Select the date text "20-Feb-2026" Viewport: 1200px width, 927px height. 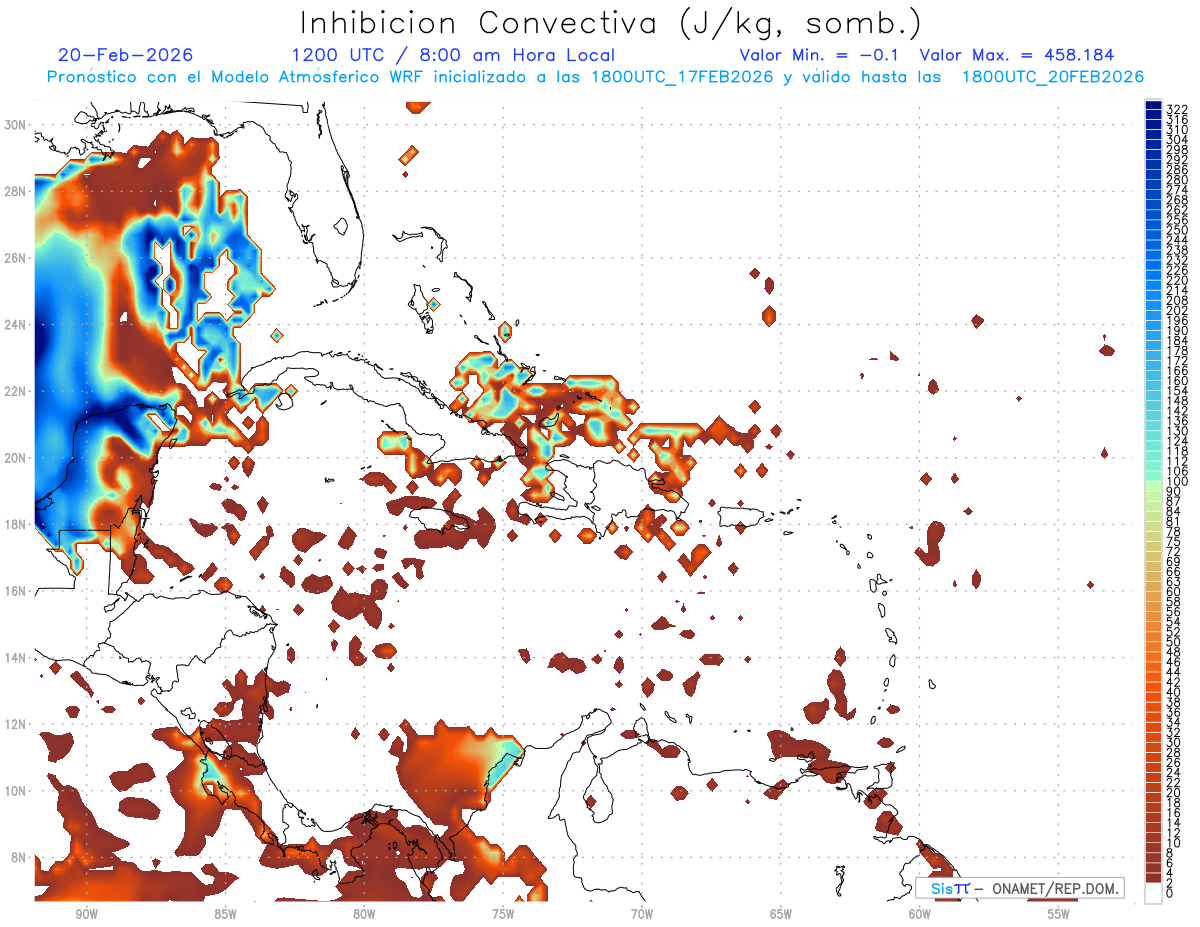[x=125, y=56]
